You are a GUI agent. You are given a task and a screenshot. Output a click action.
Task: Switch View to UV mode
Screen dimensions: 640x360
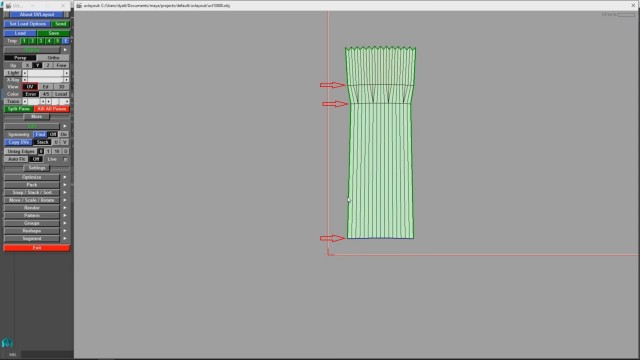pyautogui.click(x=30, y=87)
